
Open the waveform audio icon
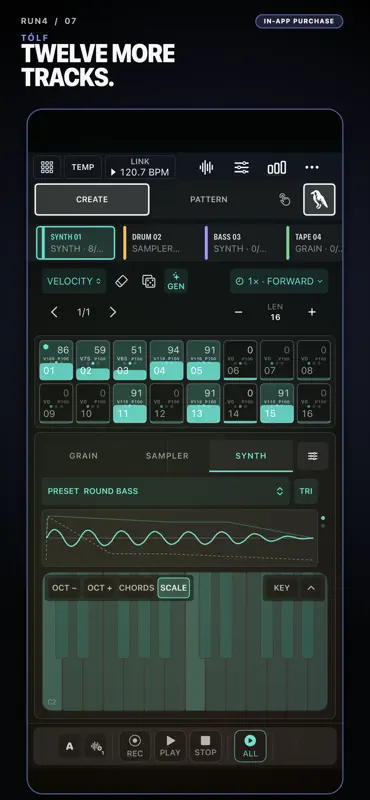pyautogui.click(x=206, y=167)
